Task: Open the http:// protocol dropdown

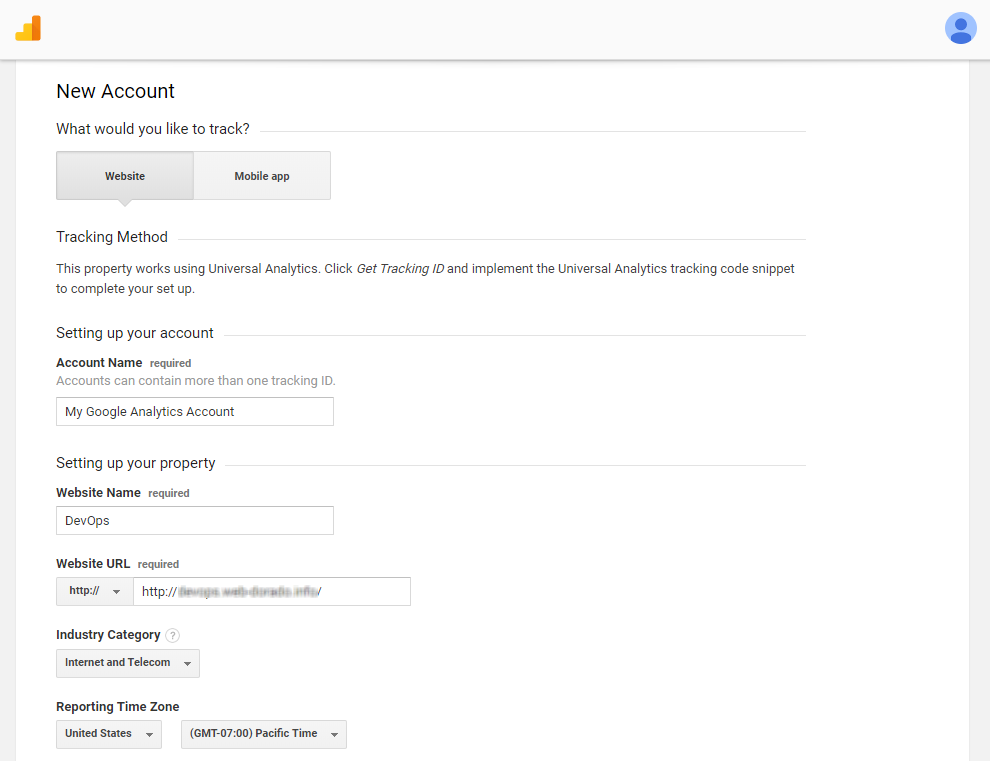Action: pos(95,591)
